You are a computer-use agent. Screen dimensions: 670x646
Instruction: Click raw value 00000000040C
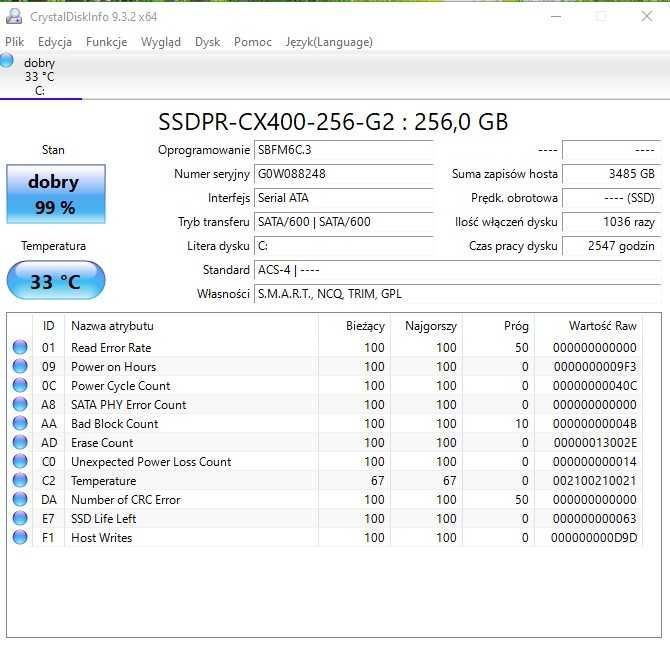[x=595, y=385]
